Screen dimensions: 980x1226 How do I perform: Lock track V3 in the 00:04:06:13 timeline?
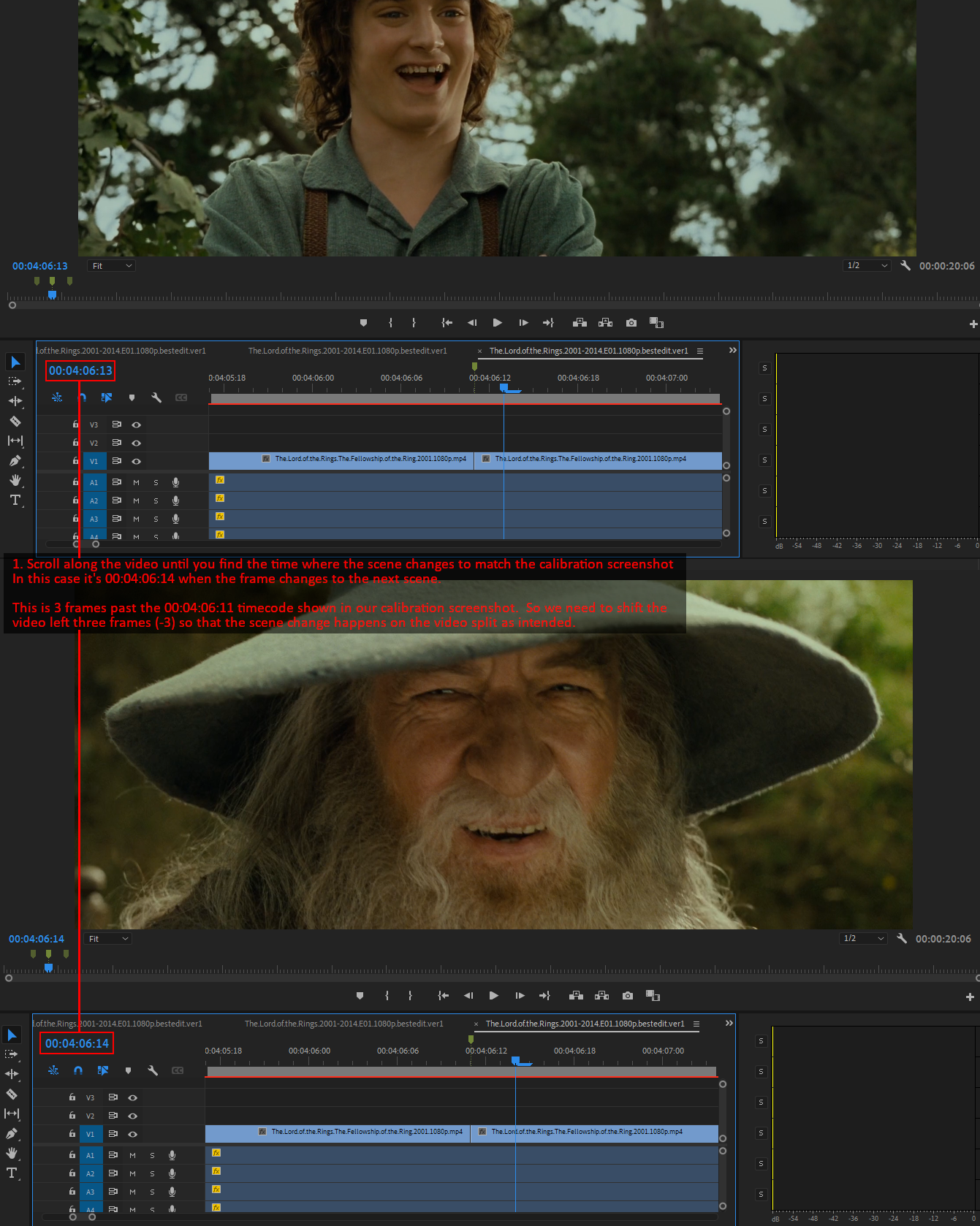pos(75,424)
